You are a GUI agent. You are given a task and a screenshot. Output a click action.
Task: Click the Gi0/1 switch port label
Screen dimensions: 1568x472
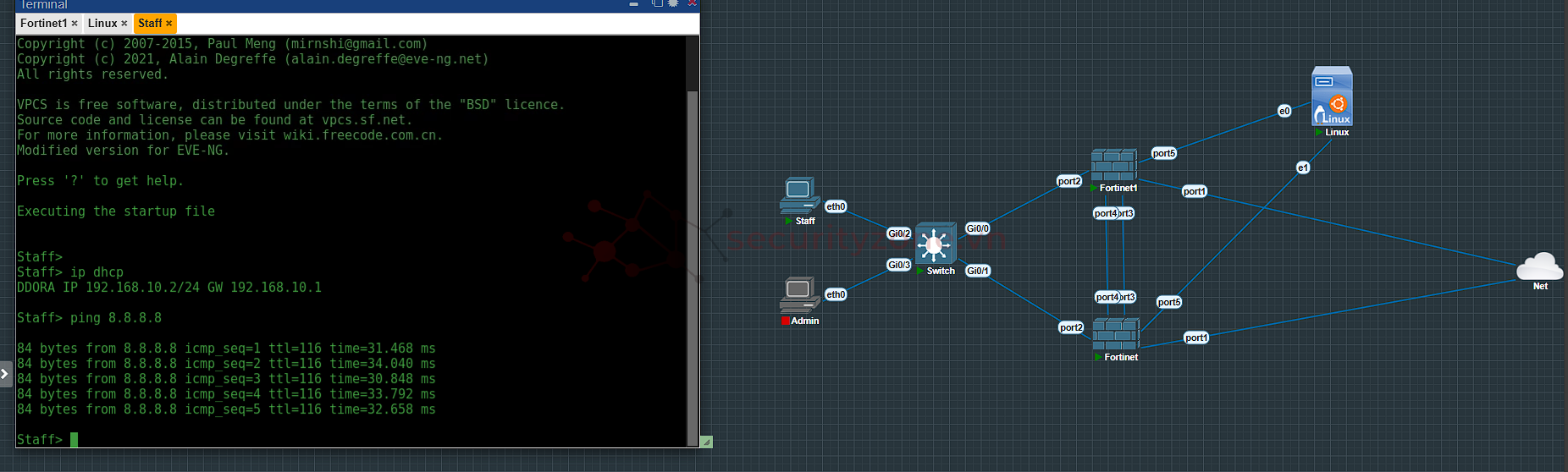(978, 271)
